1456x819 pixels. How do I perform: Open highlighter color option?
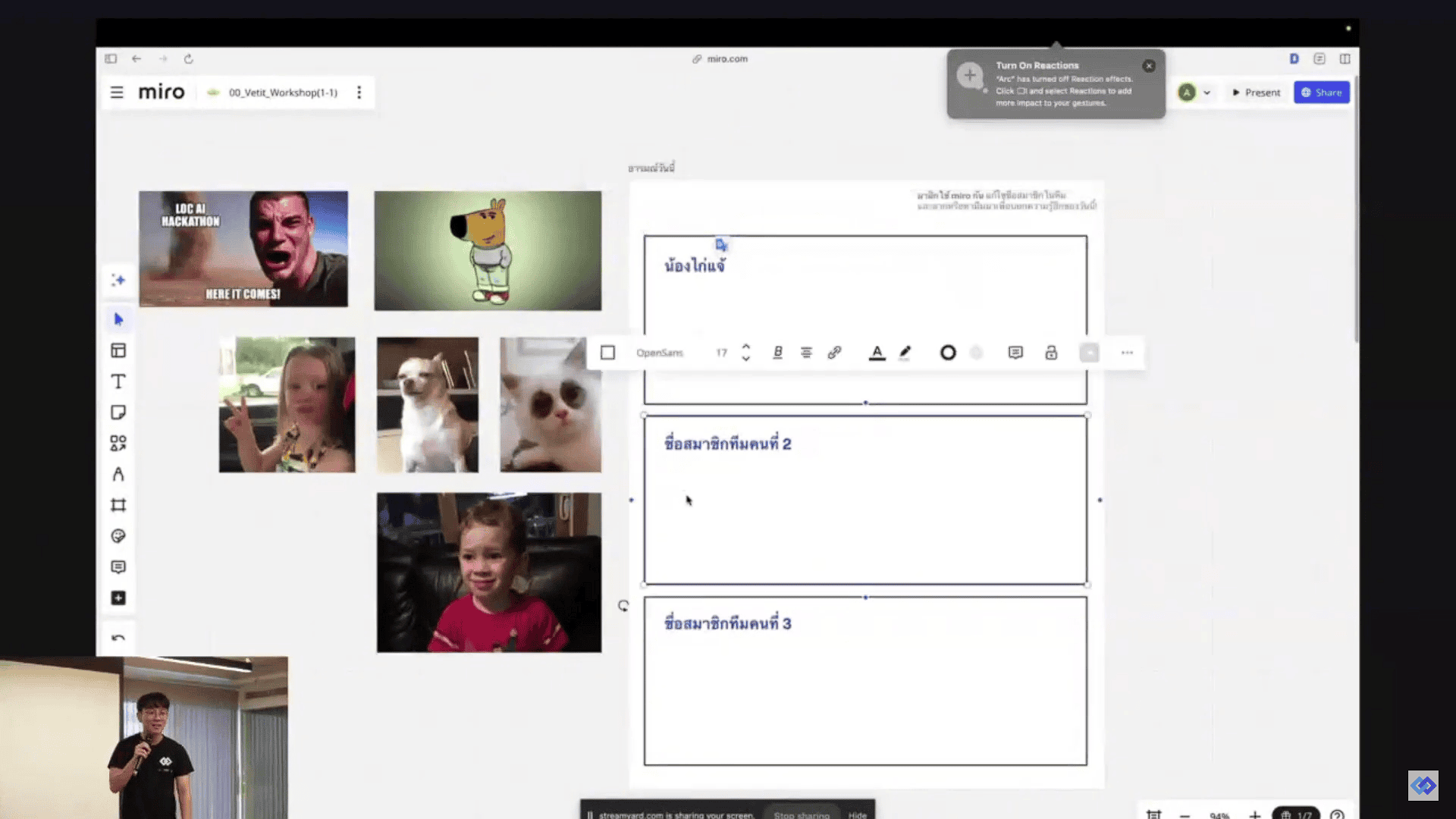905,353
